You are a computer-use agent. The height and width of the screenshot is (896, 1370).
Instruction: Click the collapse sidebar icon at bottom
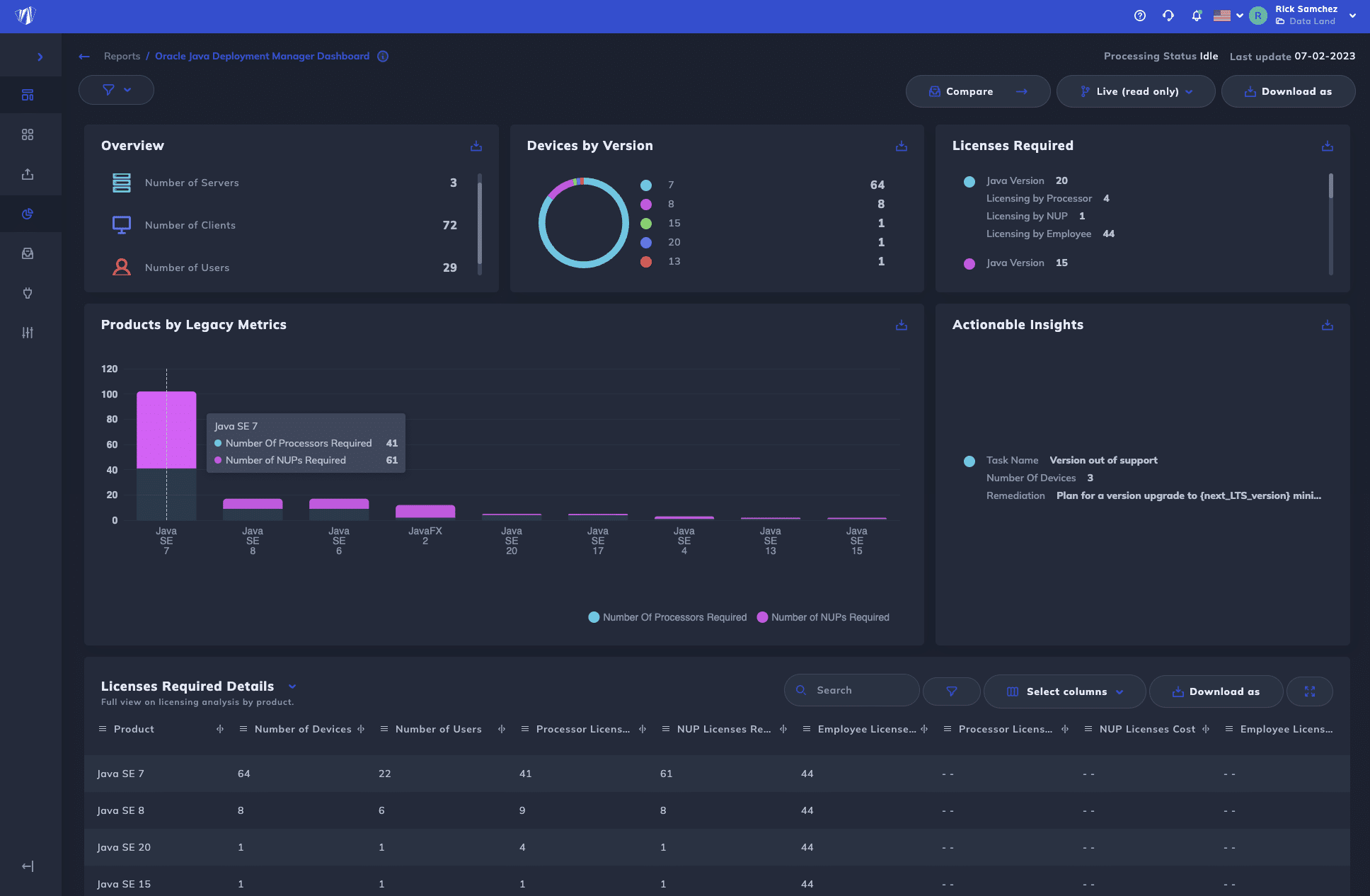tap(28, 866)
